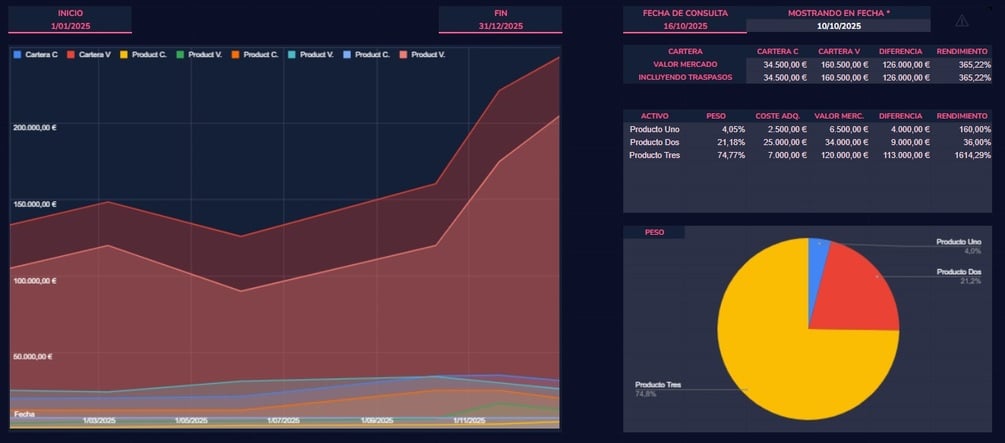The height and width of the screenshot is (443, 1005).
Task: Click the 4.000,00 € difference cell
Action: tap(909, 129)
